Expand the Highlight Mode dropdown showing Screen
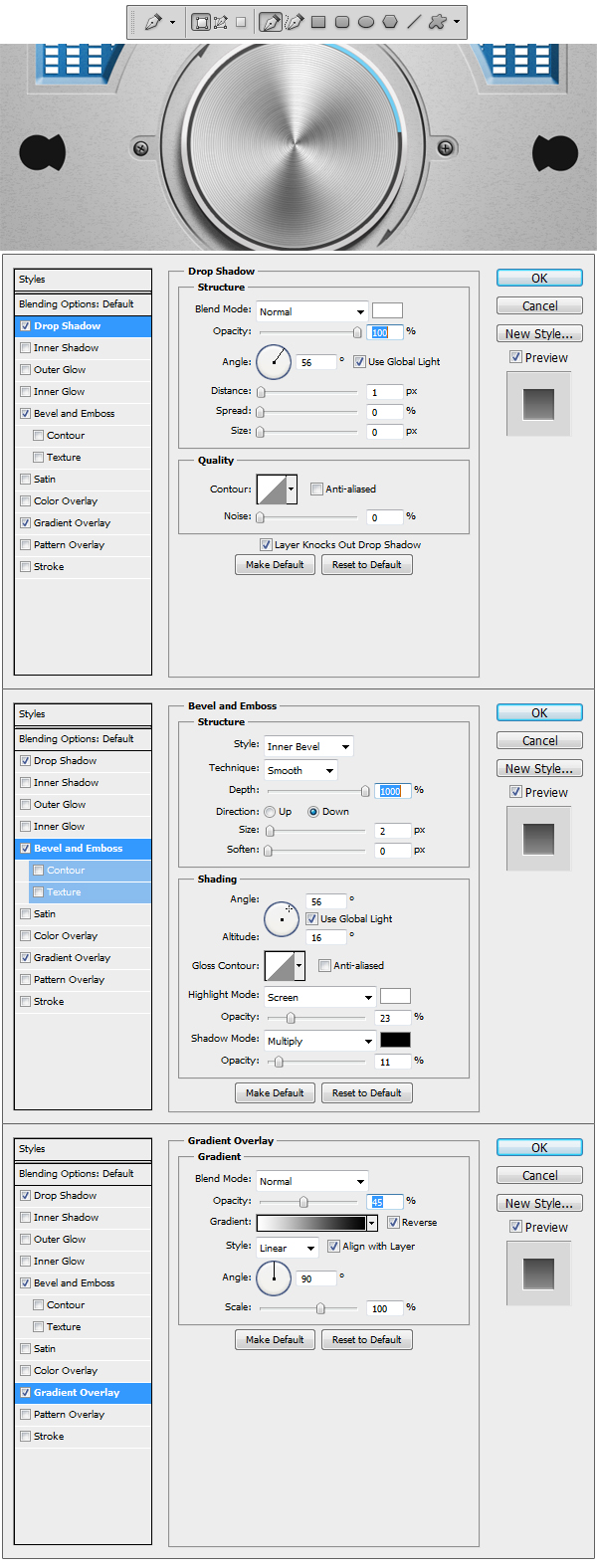The image size is (597, 1568). [x=319, y=997]
